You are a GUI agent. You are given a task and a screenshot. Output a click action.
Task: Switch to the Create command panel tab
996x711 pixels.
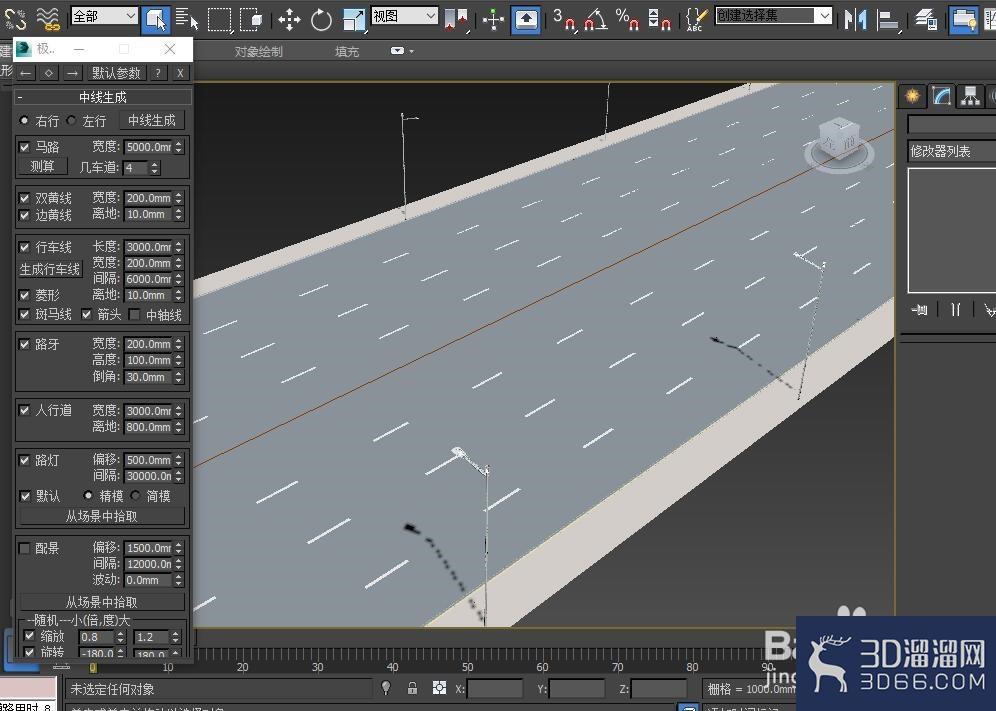pyautogui.click(x=913, y=96)
